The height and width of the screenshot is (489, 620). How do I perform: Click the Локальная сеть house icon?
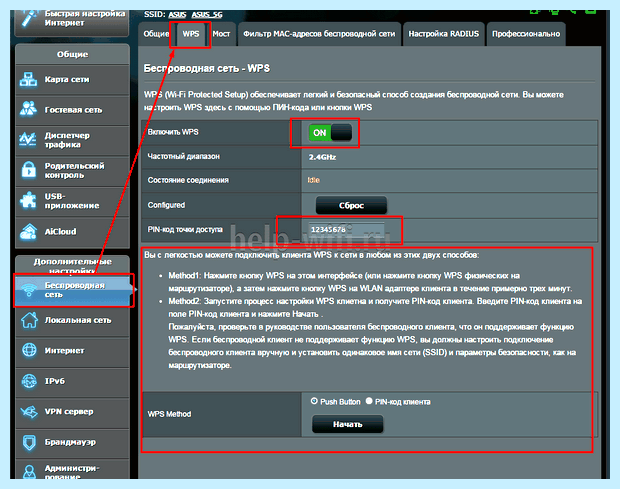click(x=29, y=320)
